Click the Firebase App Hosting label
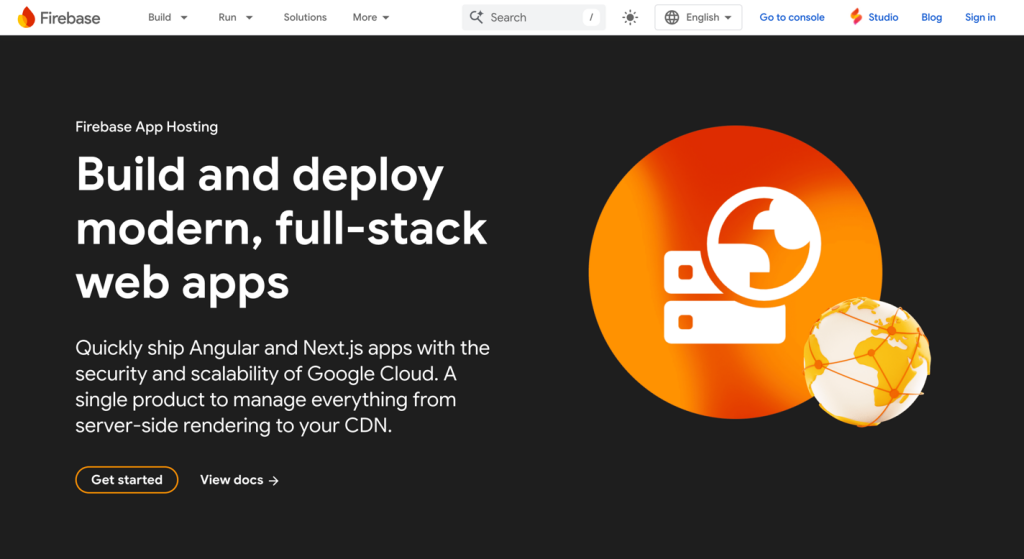This screenshot has width=1024, height=559. click(x=146, y=127)
